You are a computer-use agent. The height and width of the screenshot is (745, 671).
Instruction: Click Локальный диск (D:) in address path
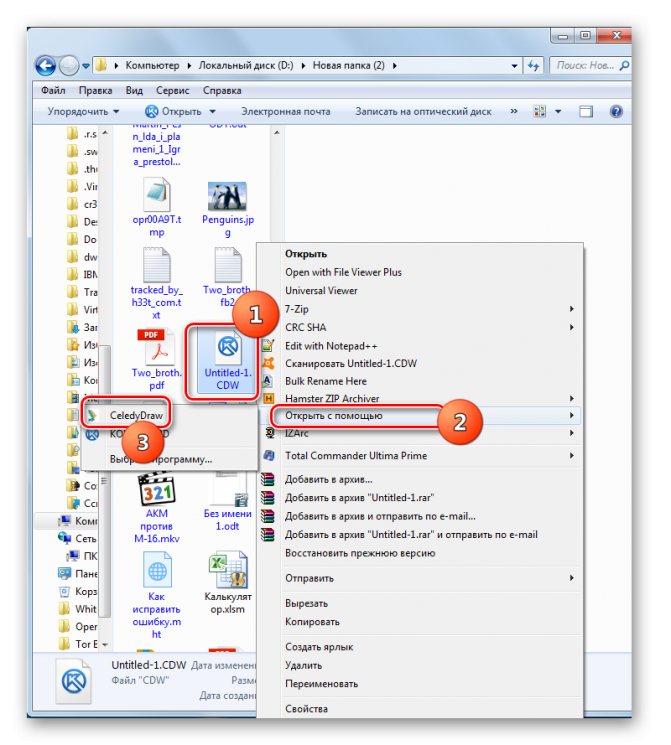246,66
